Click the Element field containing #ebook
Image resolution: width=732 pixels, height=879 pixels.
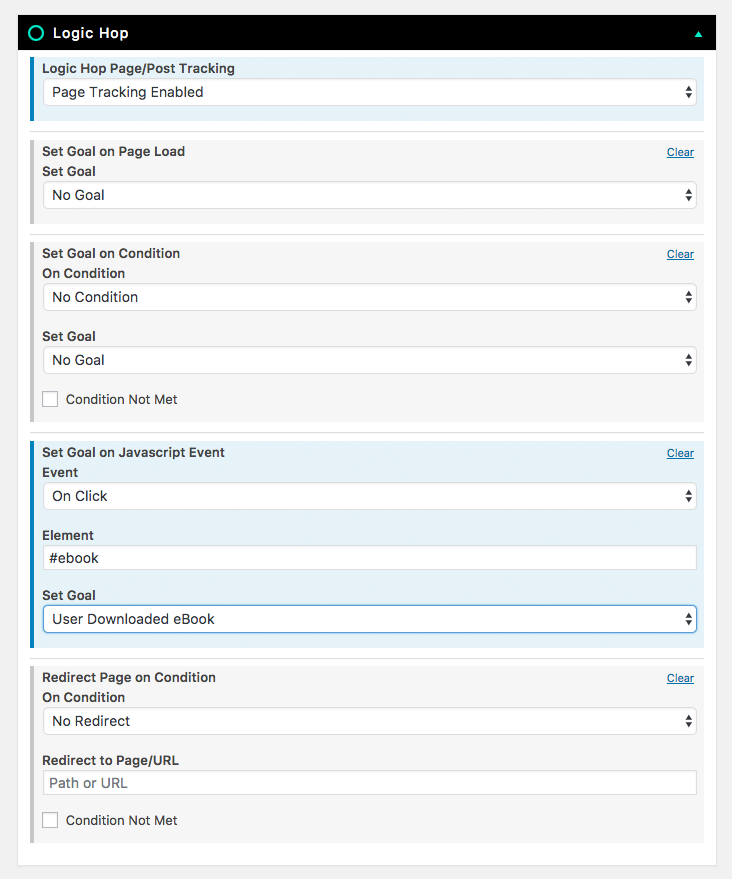pos(370,558)
